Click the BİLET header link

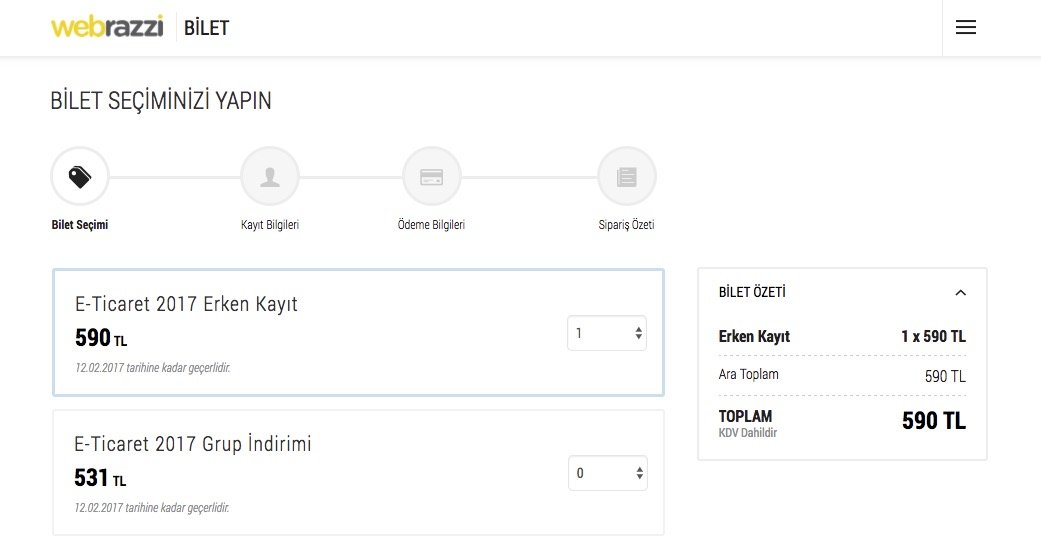(206, 28)
